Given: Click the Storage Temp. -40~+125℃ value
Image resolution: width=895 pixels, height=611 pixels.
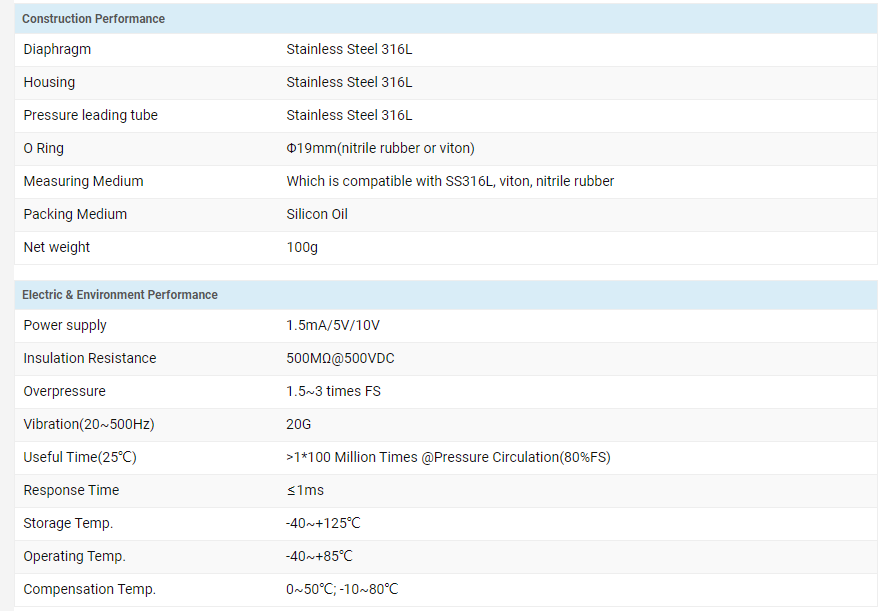Looking at the screenshot, I should coord(323,523).
